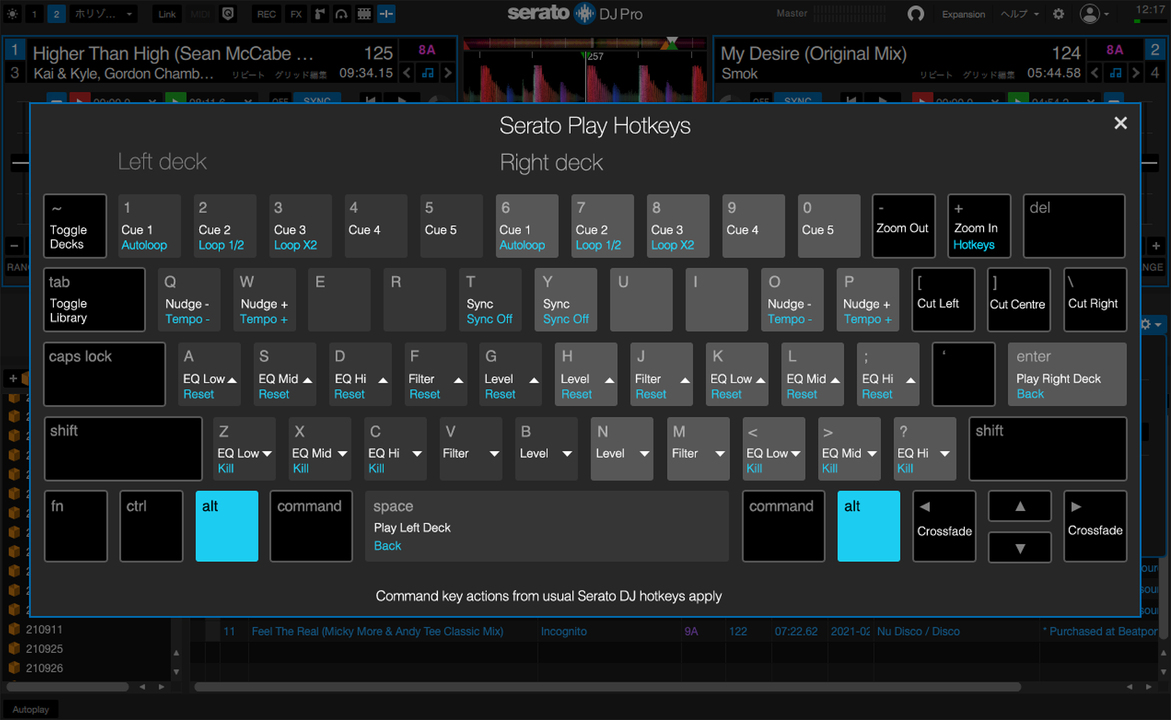Select the Feel The Real track row
Image resolution: width=1171 pixels, height=720 pixels.
tap(675, 631)
